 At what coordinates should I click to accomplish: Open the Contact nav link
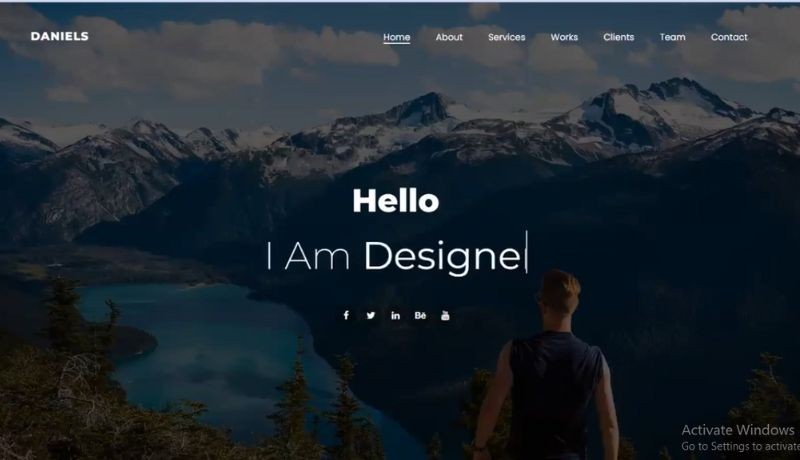[729, 37]
